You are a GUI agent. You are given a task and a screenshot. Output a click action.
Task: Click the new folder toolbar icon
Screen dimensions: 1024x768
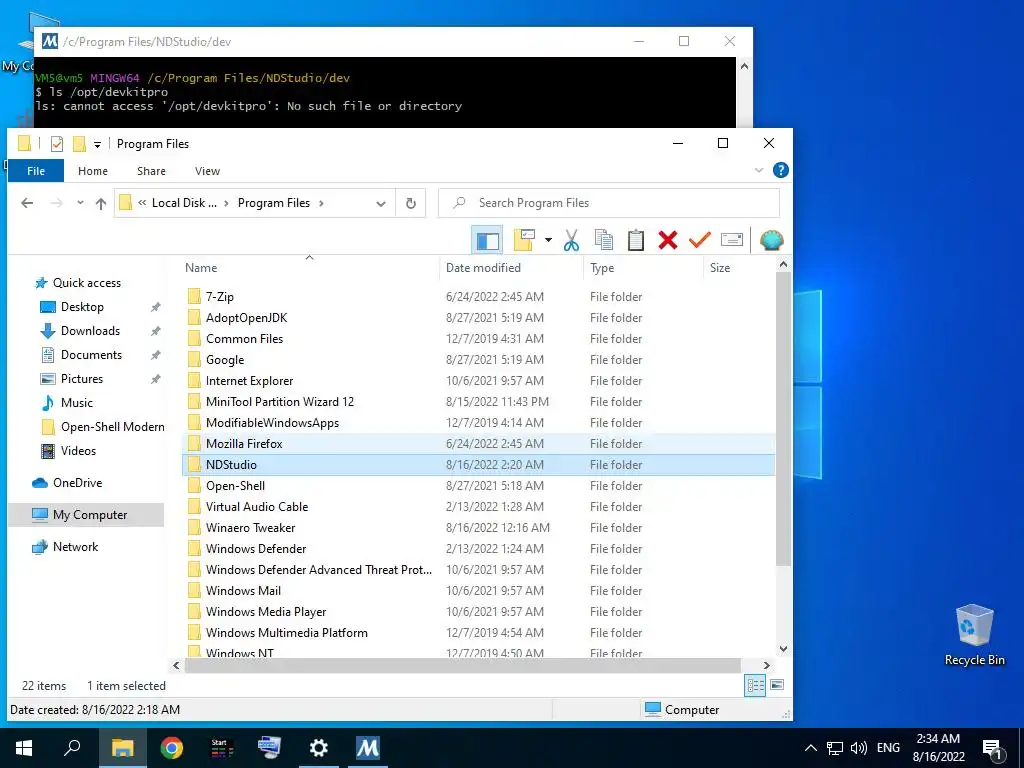[x=524, y=240]
